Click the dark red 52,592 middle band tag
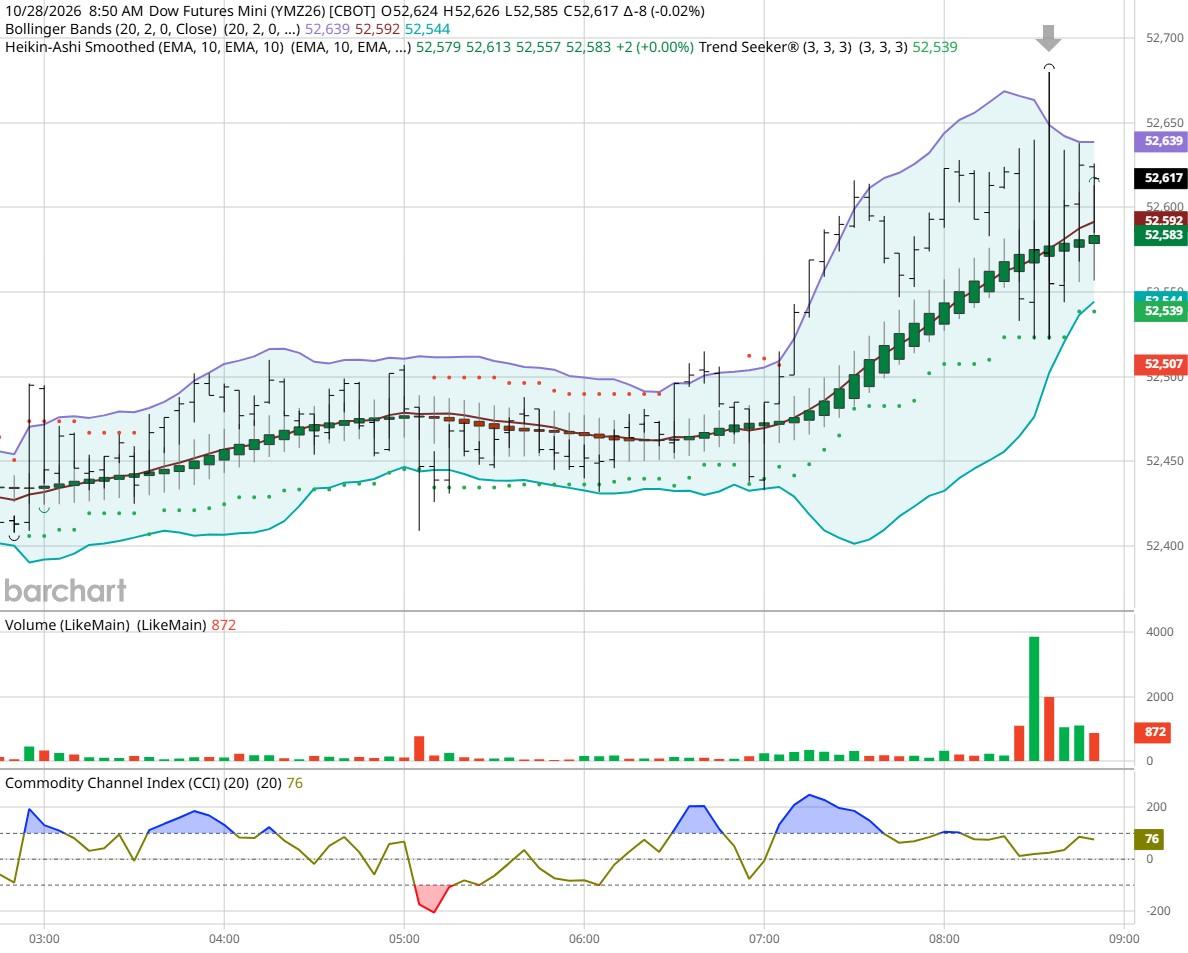Viewport: 1188px width, 953px height. pyautogui.click(x=1160, y=220)
